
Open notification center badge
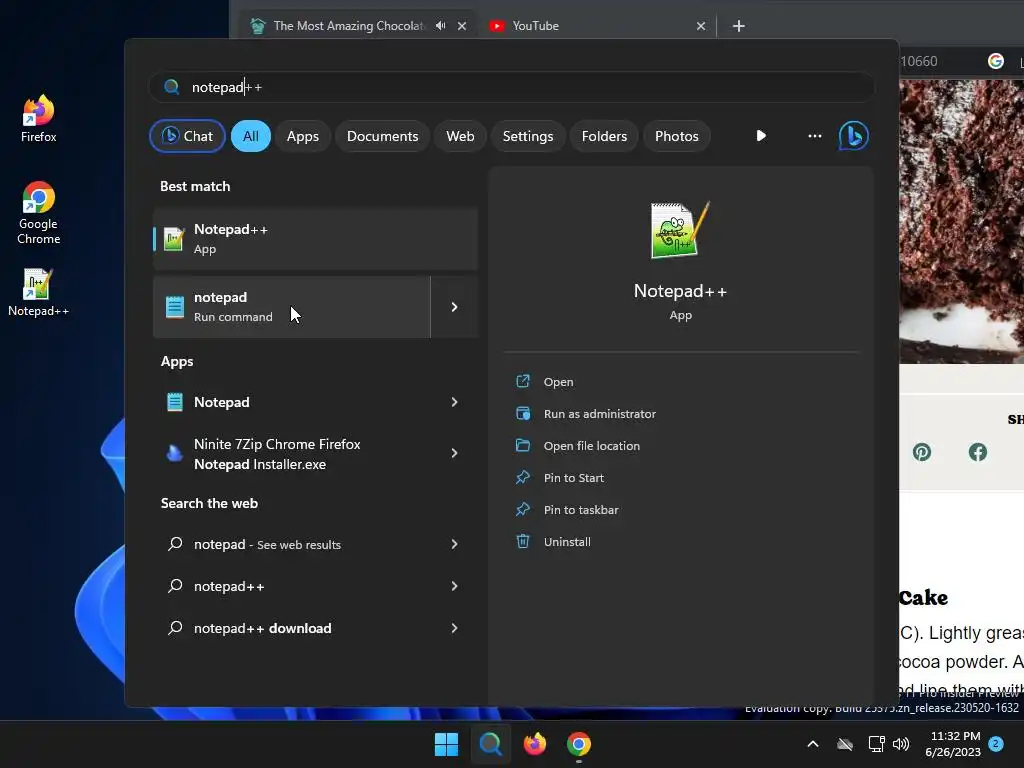click(x=996, y=743)
